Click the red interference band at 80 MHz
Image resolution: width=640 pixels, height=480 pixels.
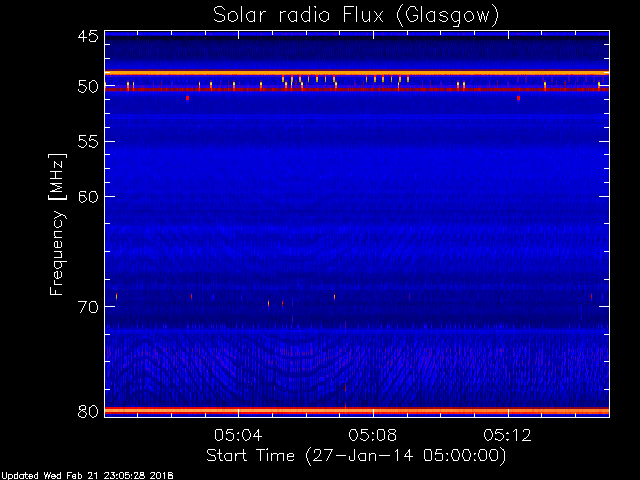coord(357,411)
